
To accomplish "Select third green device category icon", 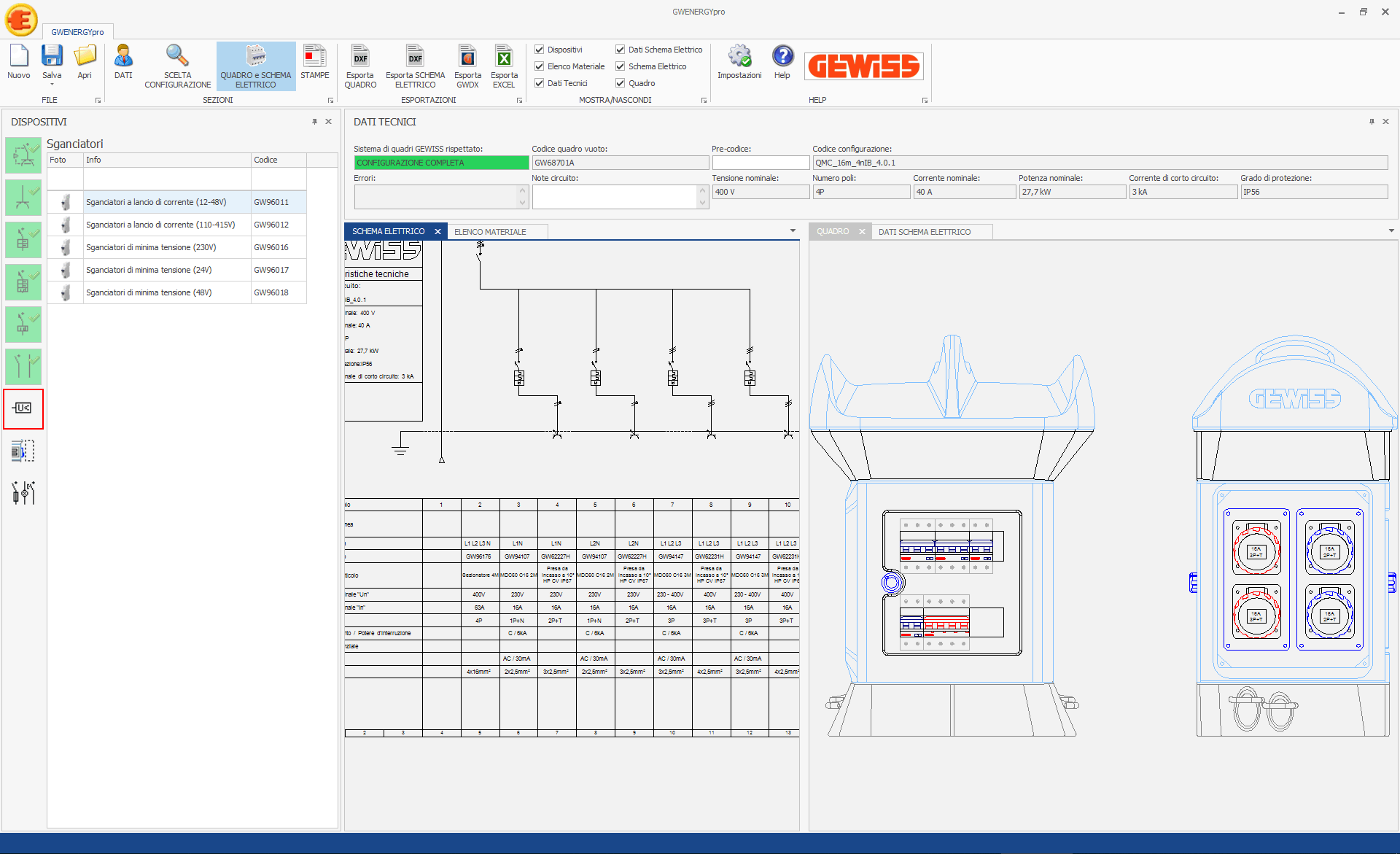I will click(x=23, y=240).
